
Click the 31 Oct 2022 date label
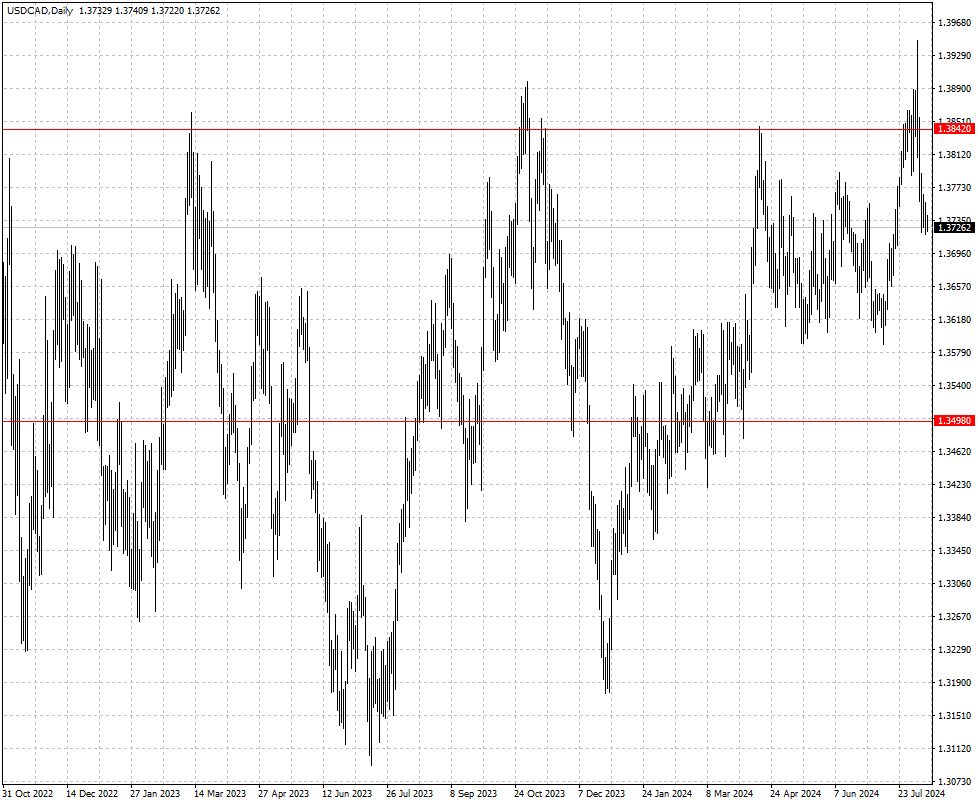tap(28, 794)
